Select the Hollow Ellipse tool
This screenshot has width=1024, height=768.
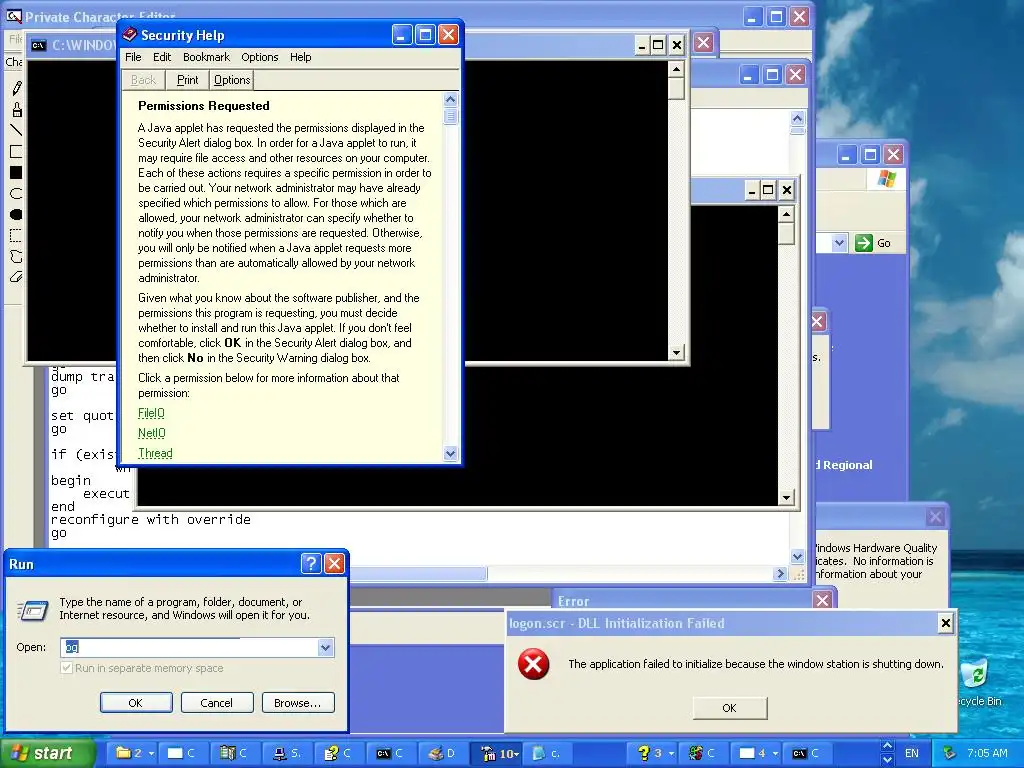[x=16, y=193]
